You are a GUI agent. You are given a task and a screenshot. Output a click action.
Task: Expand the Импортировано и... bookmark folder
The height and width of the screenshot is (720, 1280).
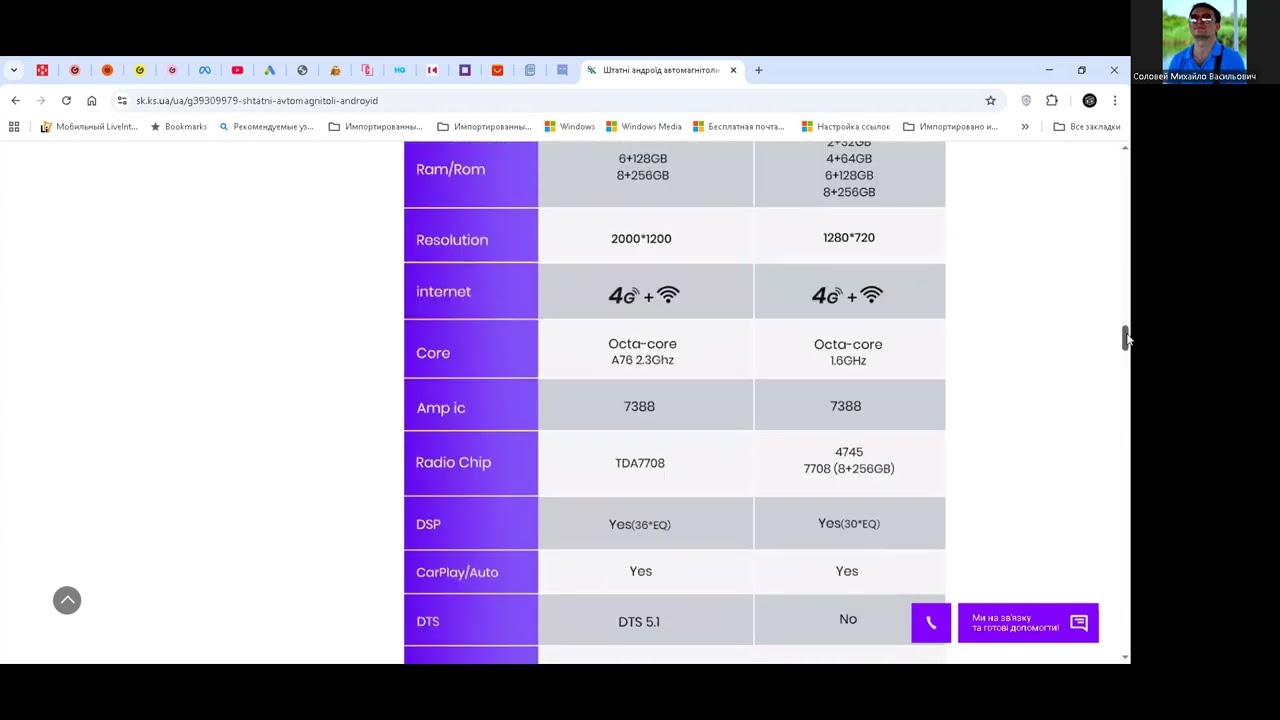(x=951, y=127)
